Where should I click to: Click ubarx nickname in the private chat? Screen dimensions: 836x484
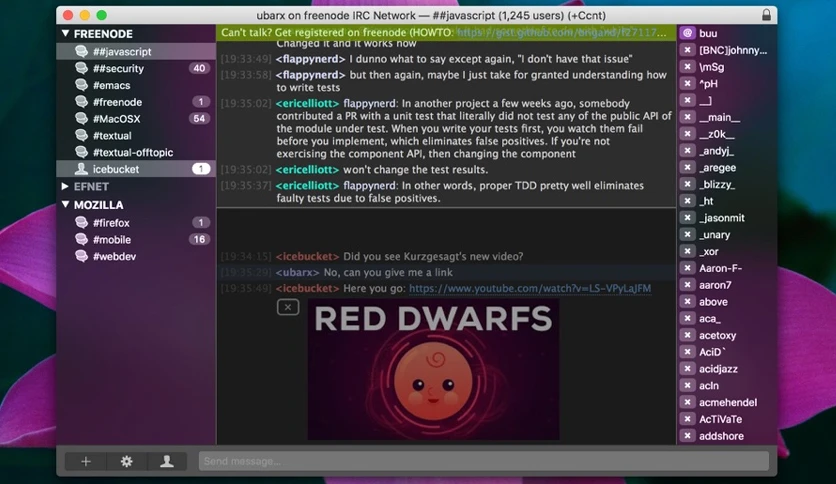coord(298,272)
